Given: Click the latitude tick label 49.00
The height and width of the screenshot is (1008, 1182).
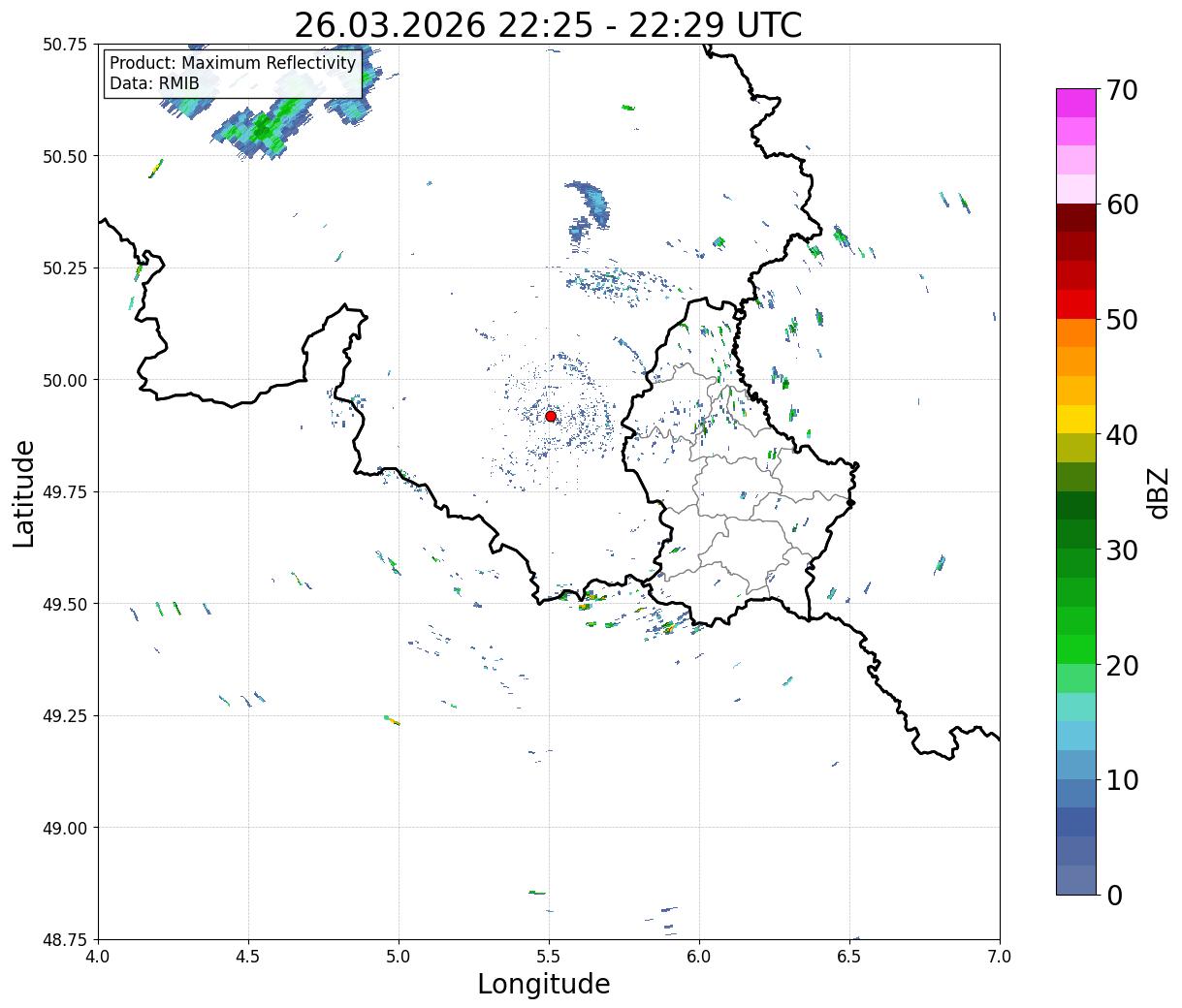Looking at the screenshot, I should coord(65,828).
